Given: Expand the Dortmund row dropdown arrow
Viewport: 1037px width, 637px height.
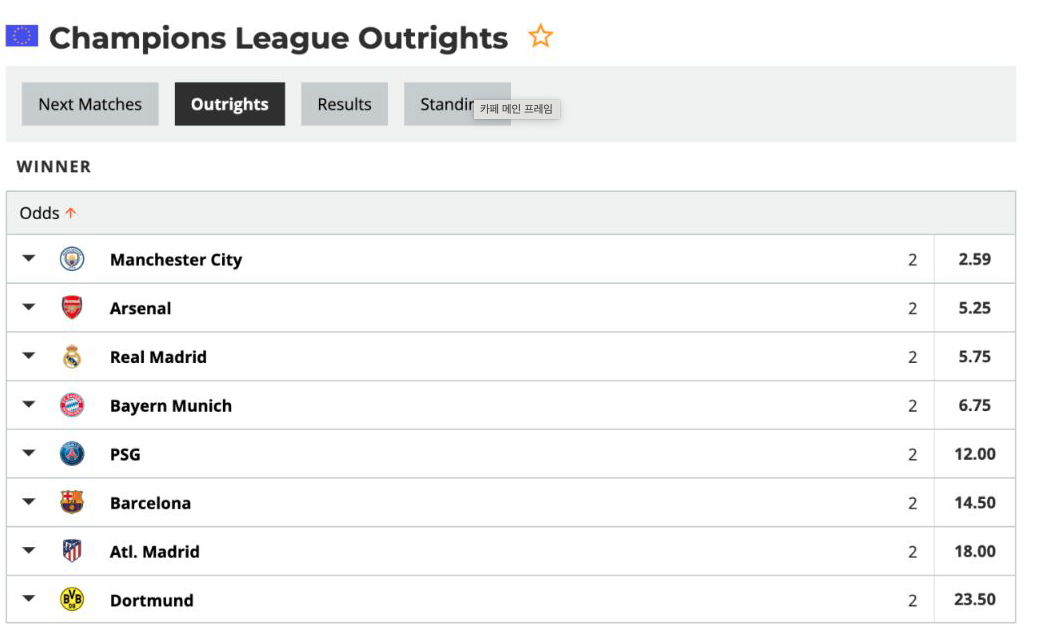Looking at the screenshot, I should click(x=29, y=599).
